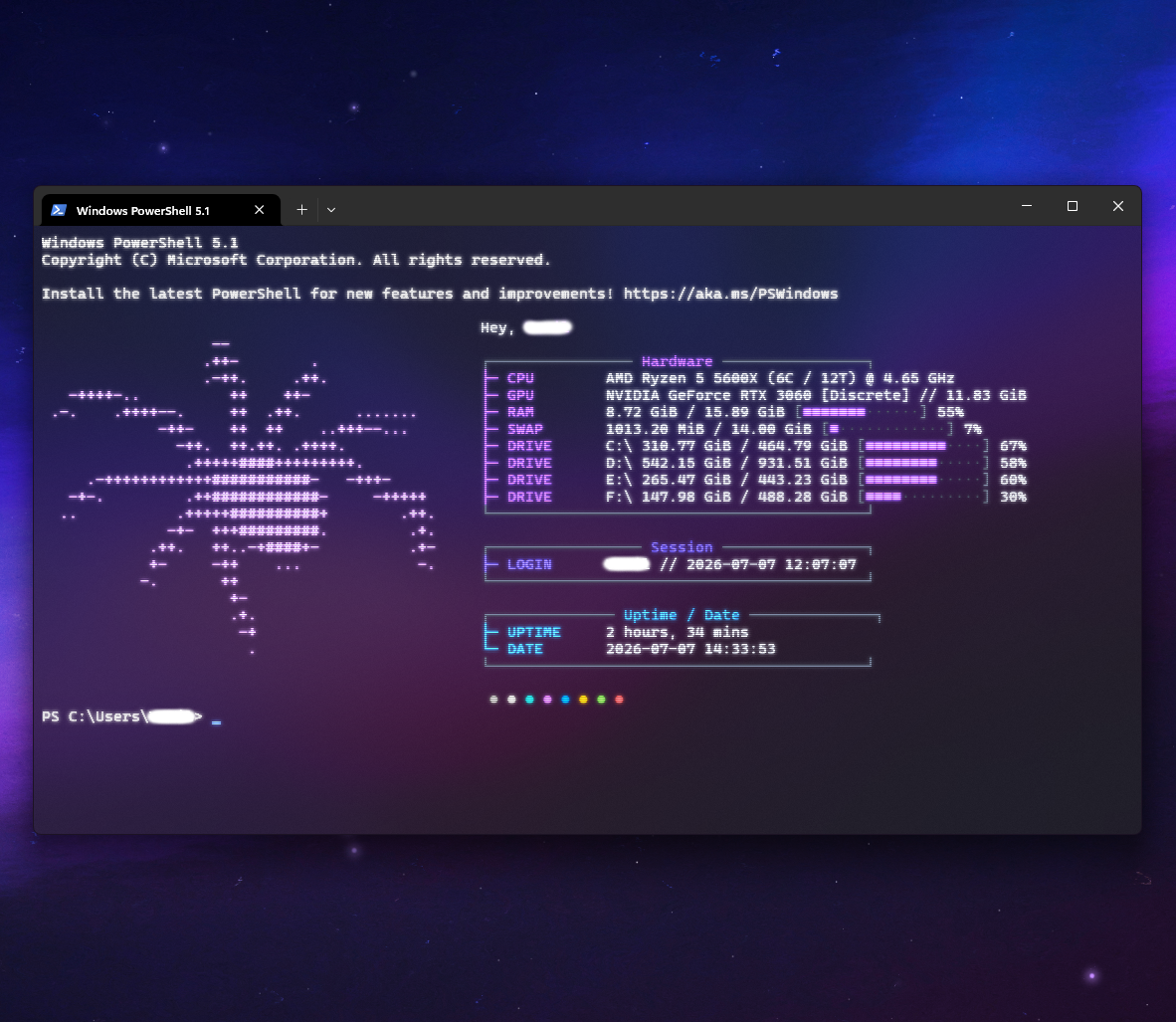Viewport: 1176px width, 1022px height.
Task: Click the SWAP usage bar at 7%
Action: point(888,429)
